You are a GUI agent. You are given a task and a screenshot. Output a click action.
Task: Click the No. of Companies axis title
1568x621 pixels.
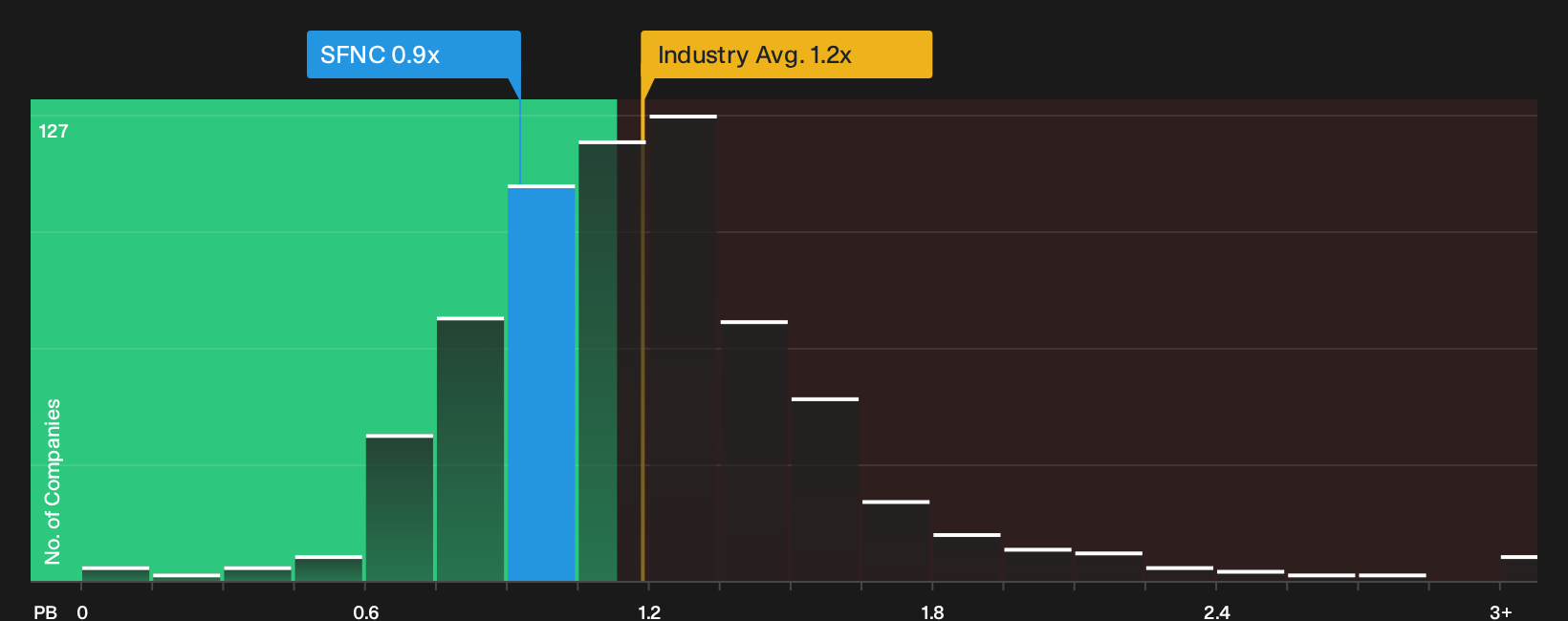[x=53, y=482]
